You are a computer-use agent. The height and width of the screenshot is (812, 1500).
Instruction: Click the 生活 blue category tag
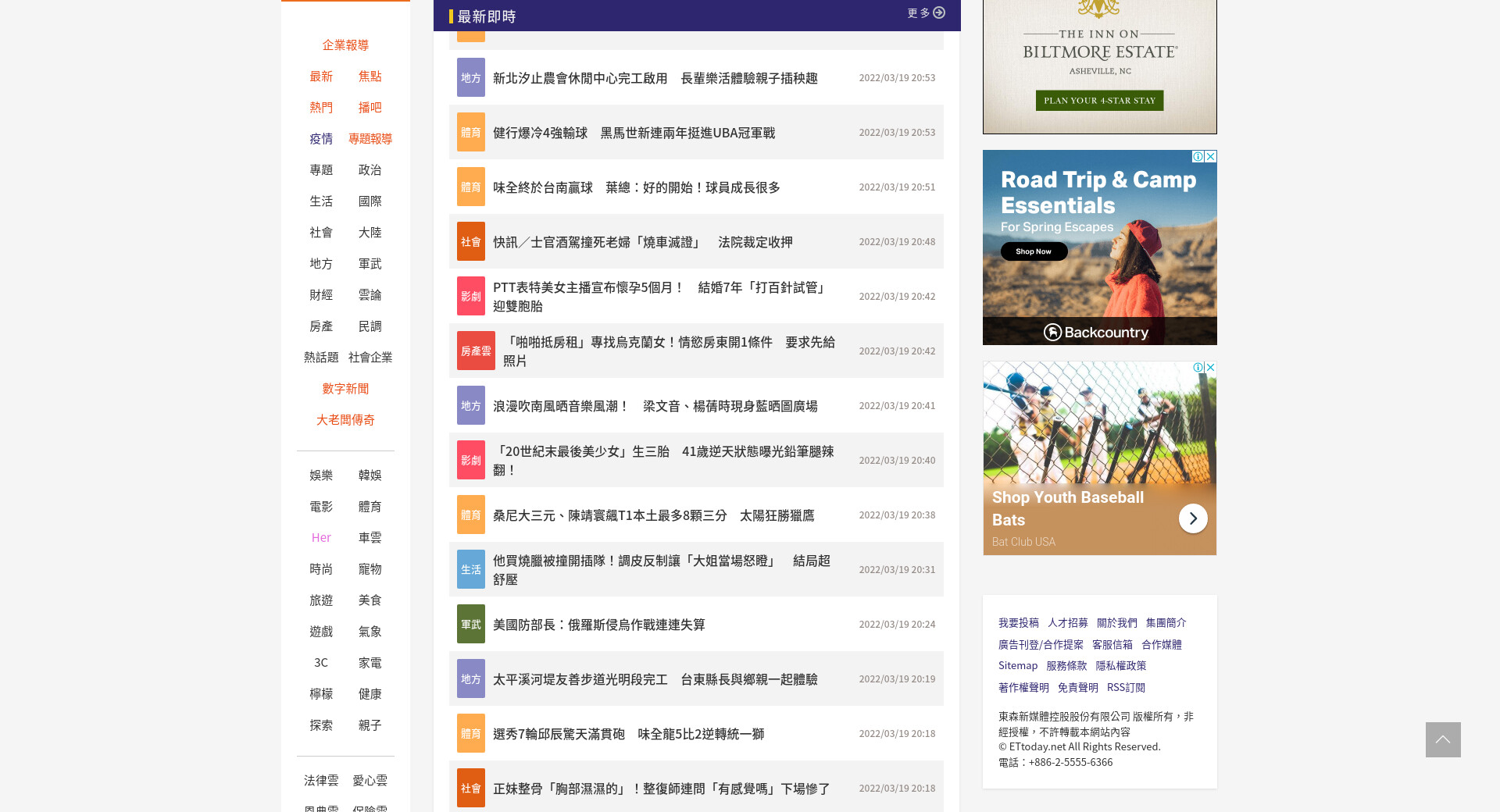(470, 570)
